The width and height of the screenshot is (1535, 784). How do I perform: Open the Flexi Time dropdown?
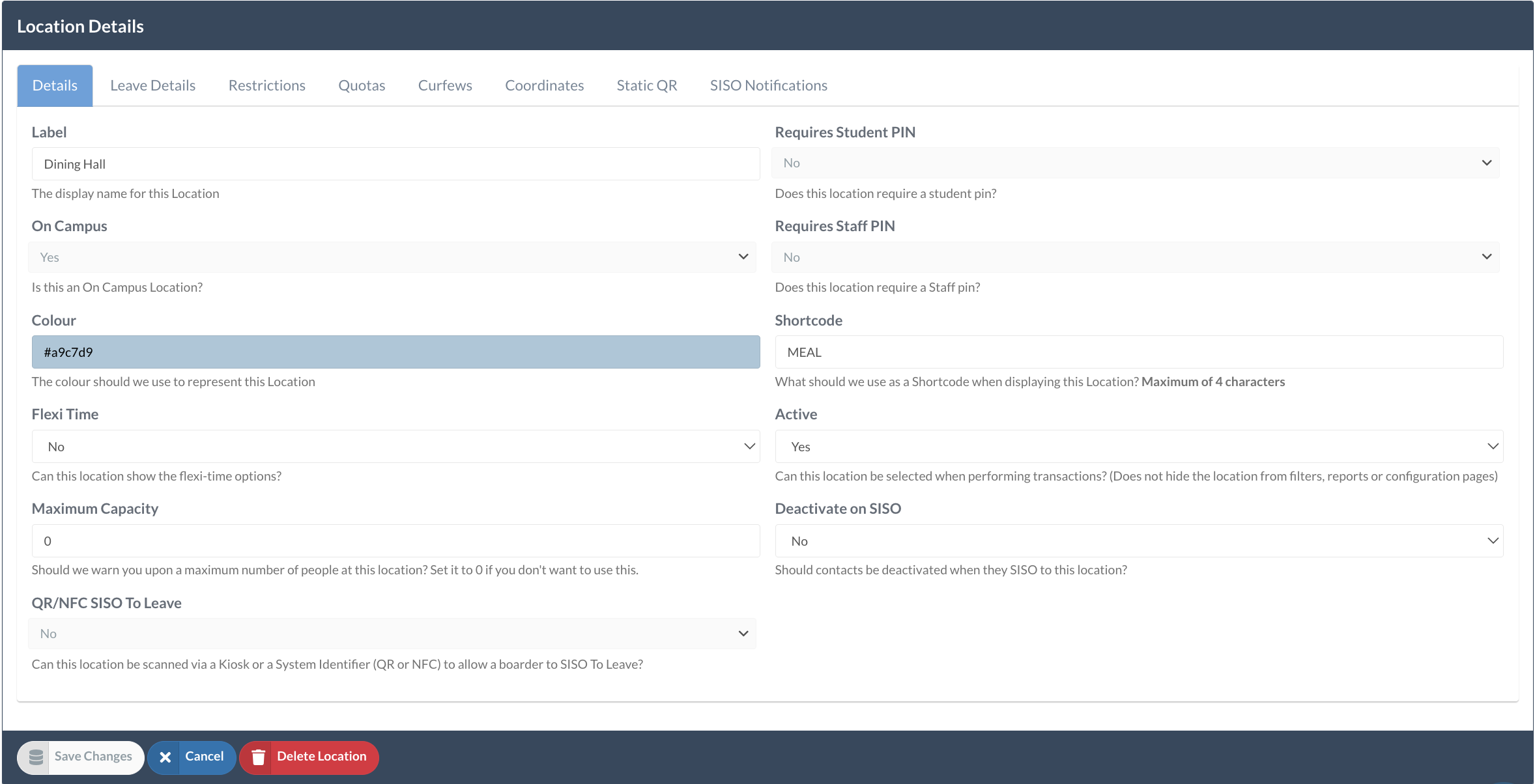pos(395,447)
